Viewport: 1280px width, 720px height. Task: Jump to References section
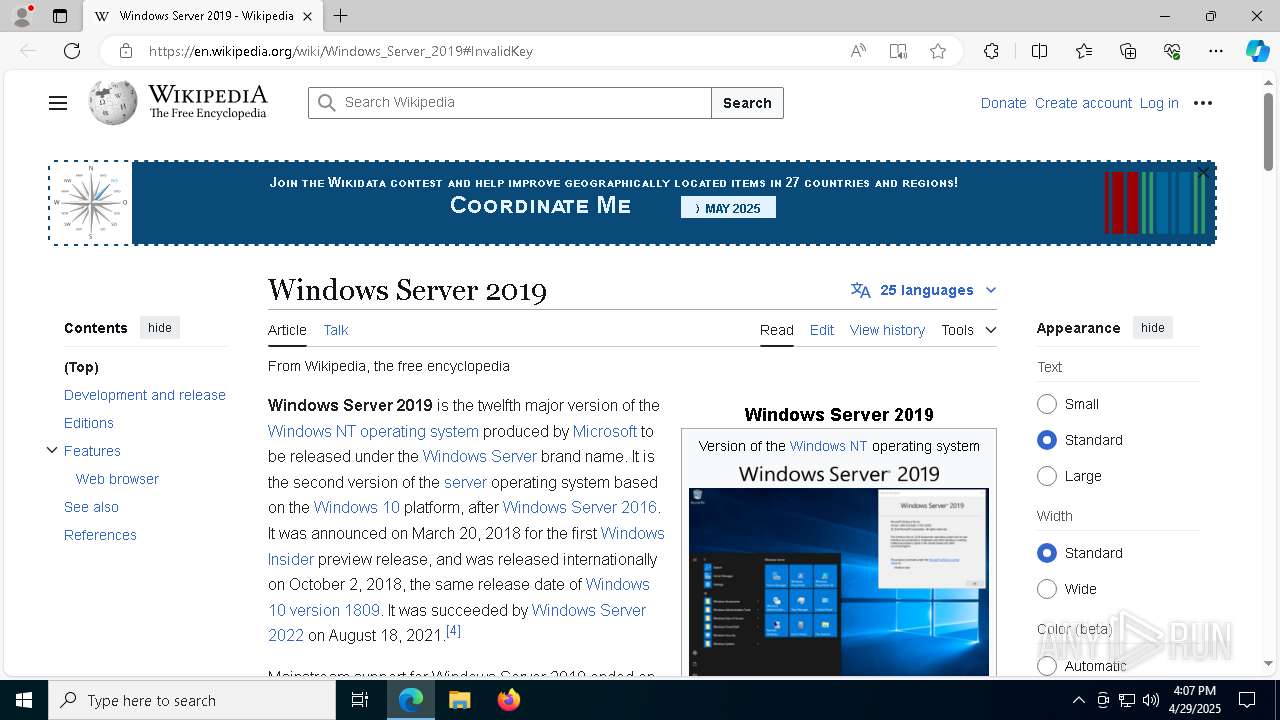click(100, 535)
